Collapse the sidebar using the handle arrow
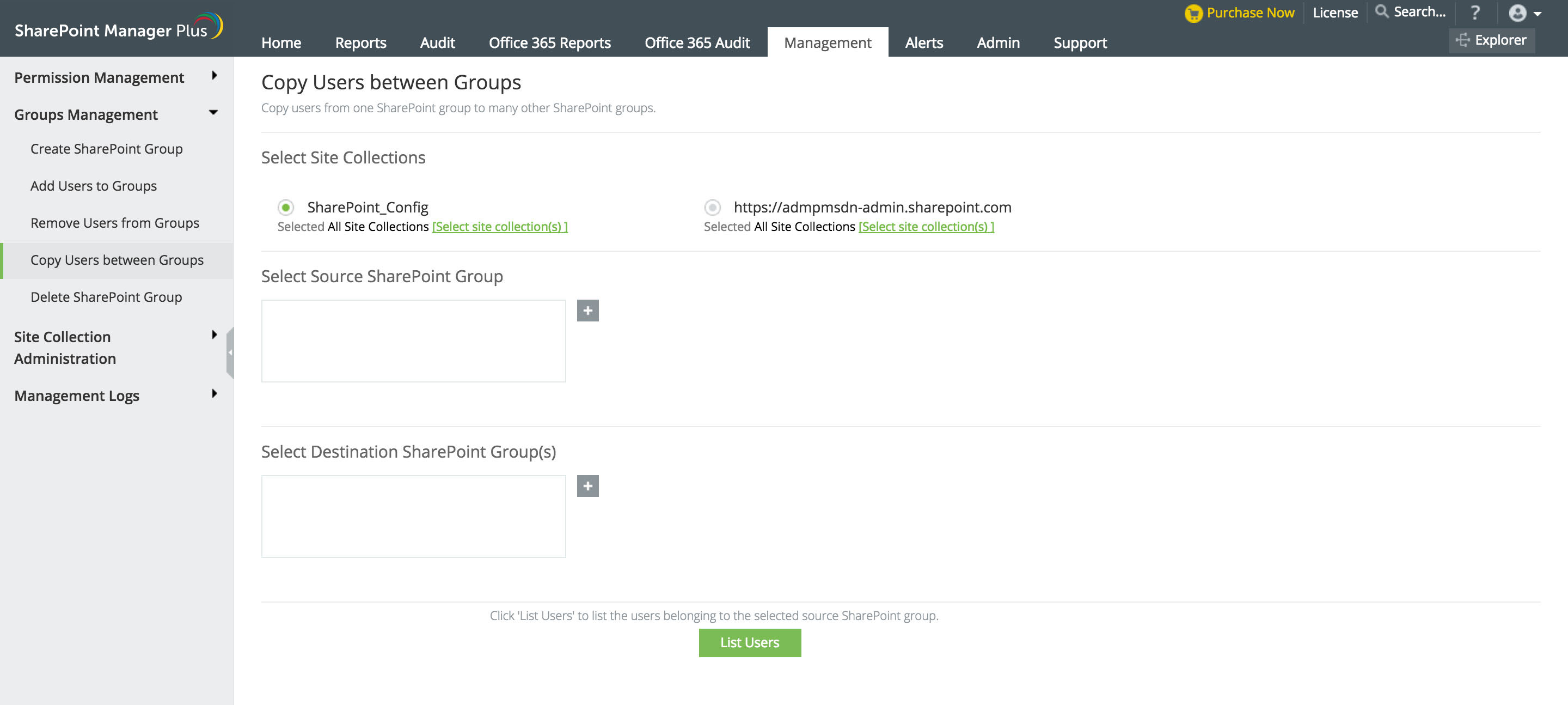Screen dimensions: 1568x705 tap(230, 352)
